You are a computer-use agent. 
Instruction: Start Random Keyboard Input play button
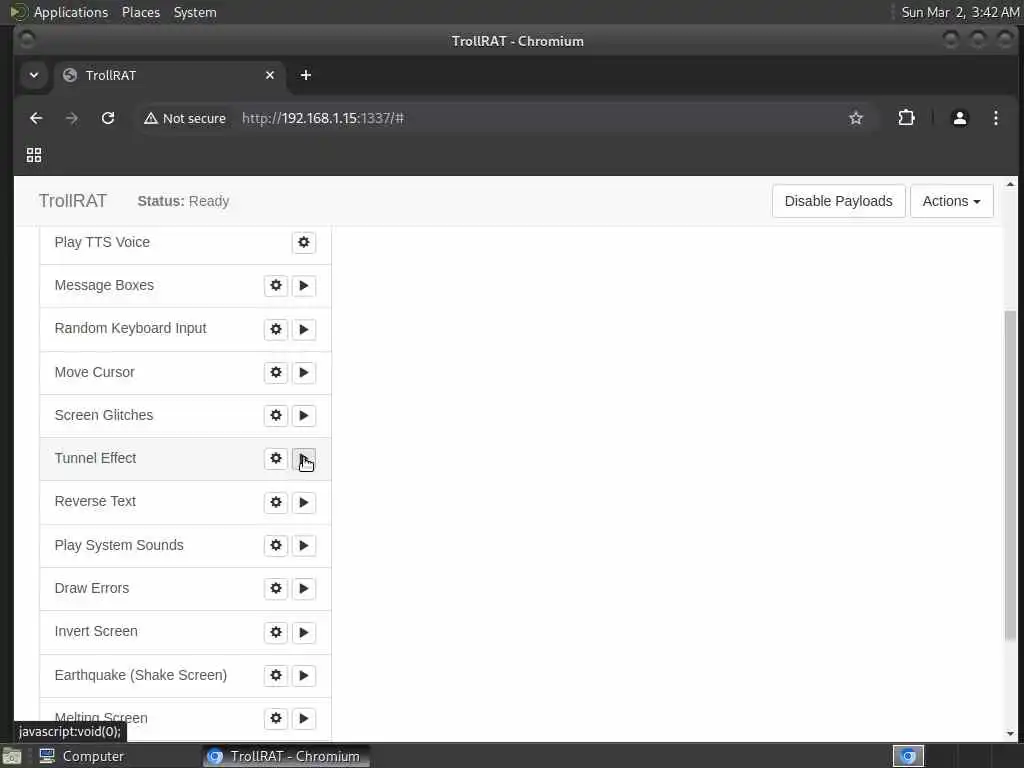(x=304, y=329)
